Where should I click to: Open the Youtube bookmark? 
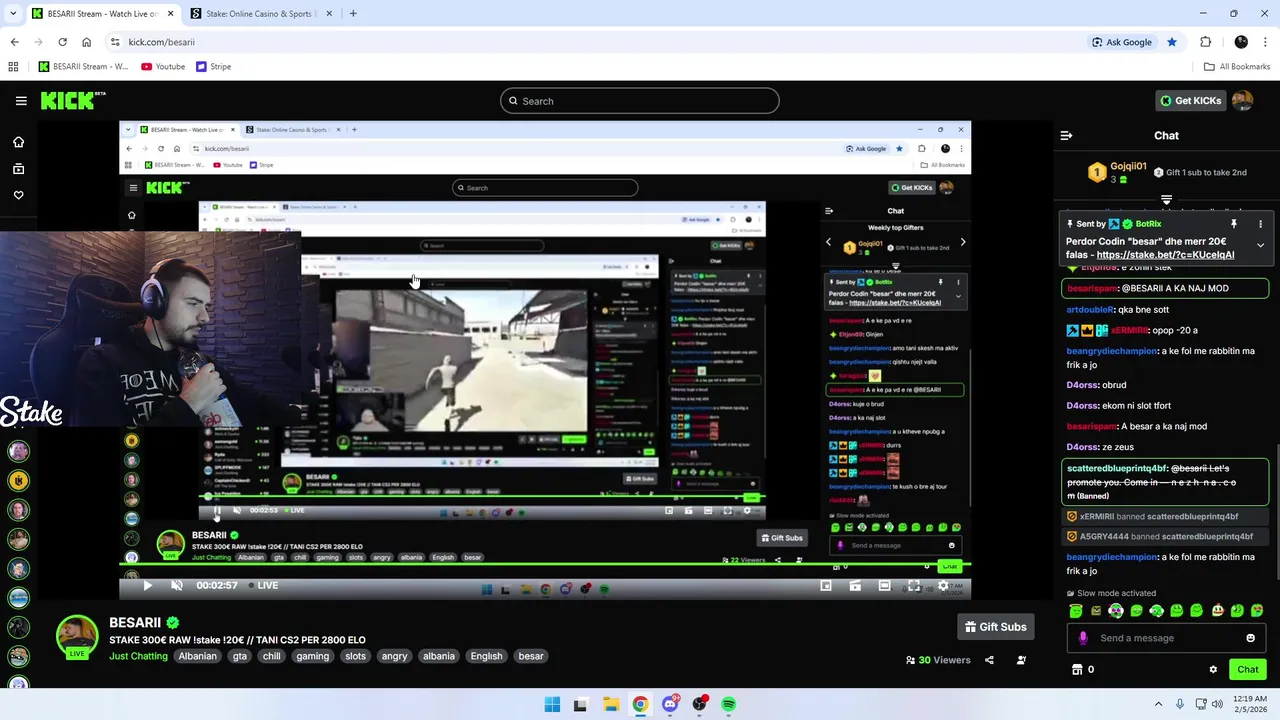163,67
